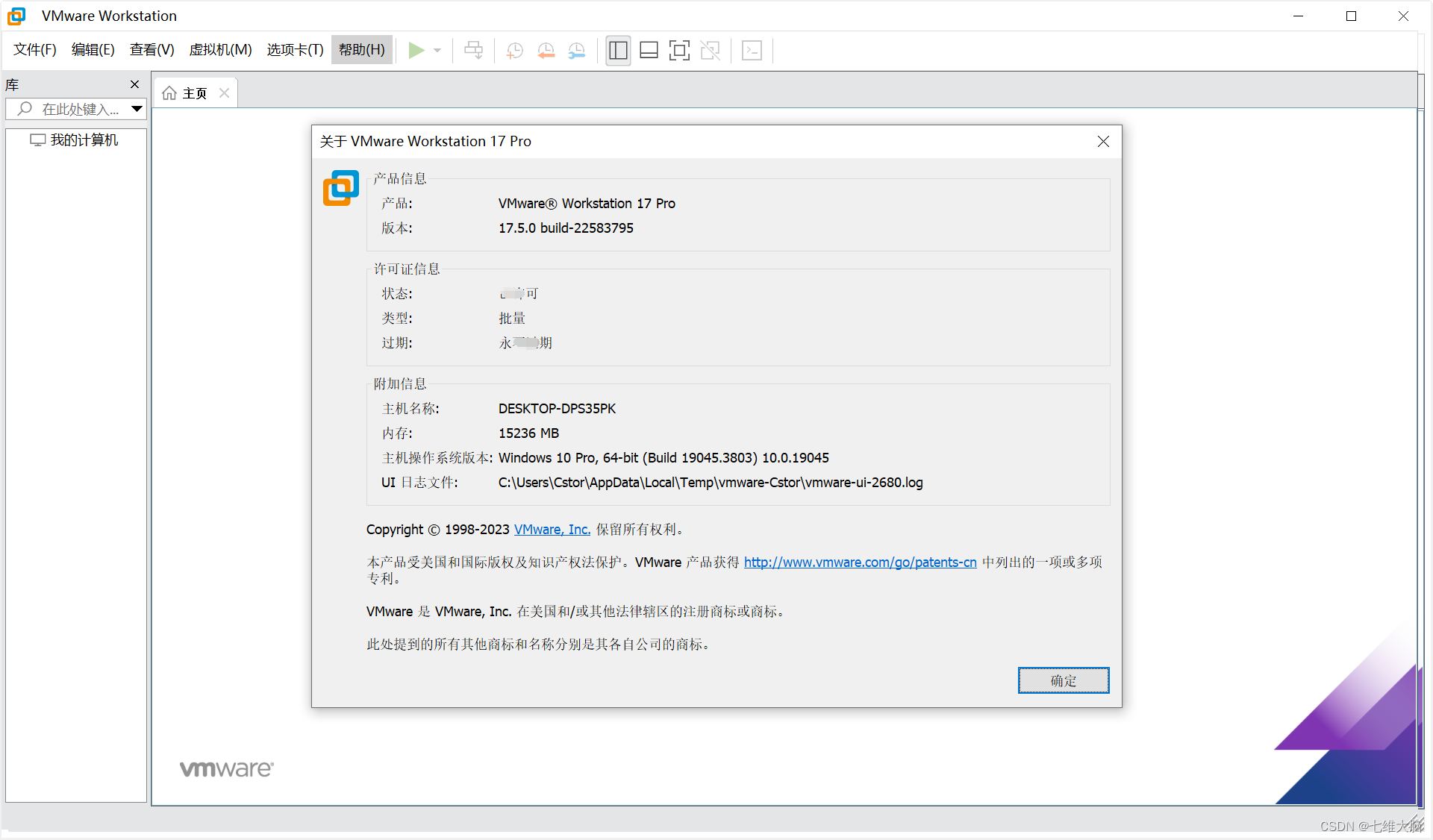1433x840 pixels.
Task: Enter full screen mode icon
Action: [679, 50]
